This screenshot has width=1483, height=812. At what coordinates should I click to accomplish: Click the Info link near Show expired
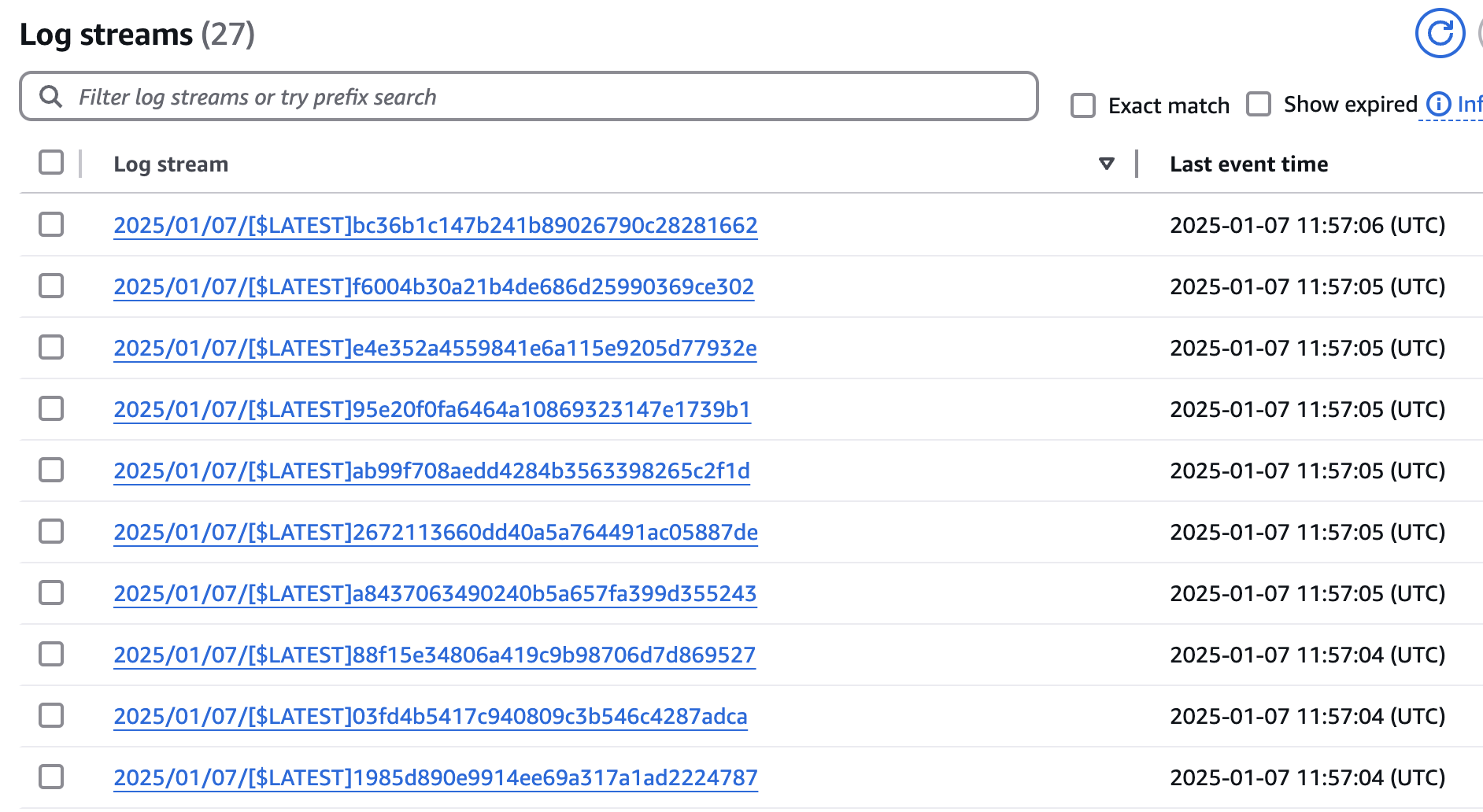tap(1468, 104)
